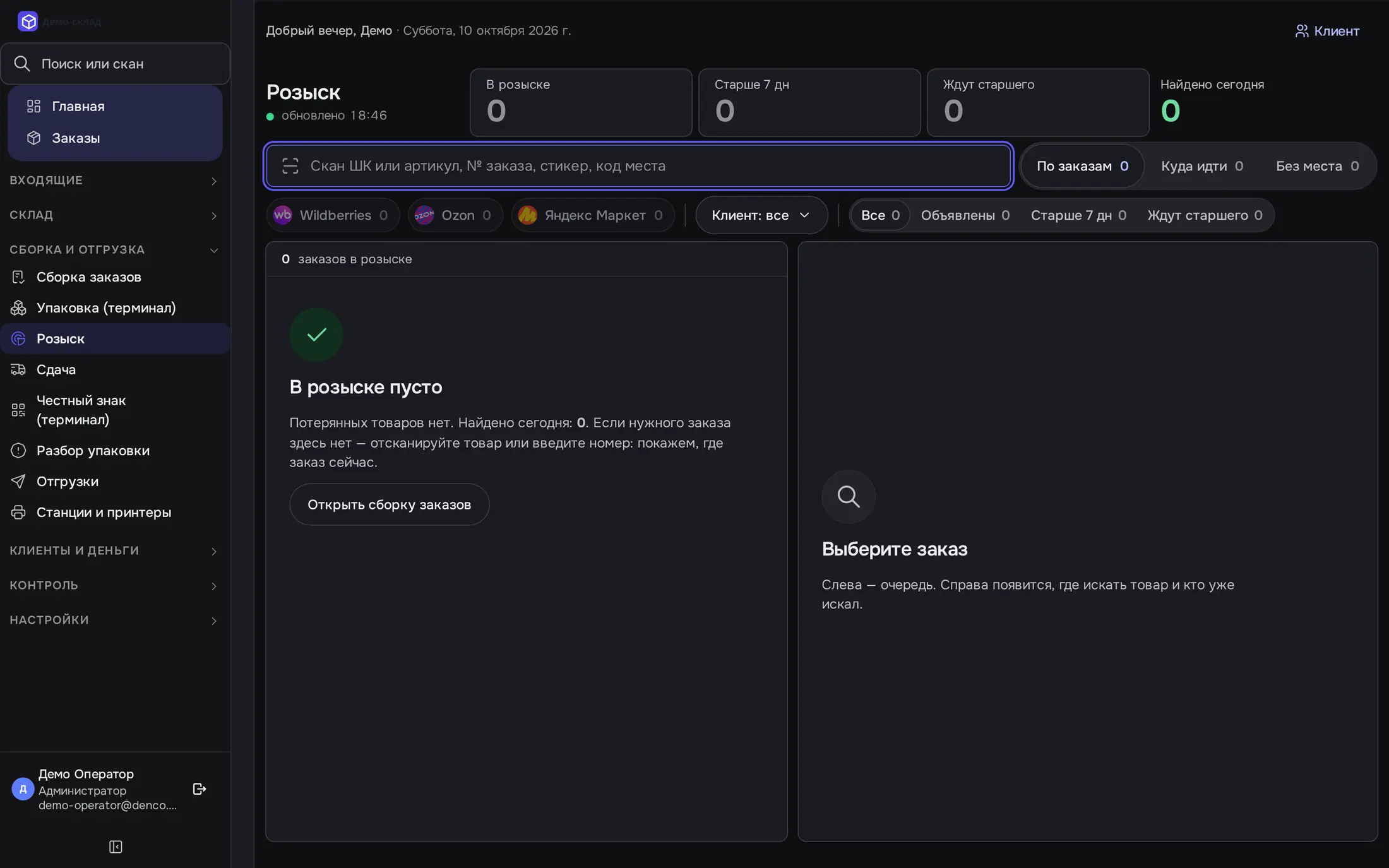Expand the НАСТРОЙКИ sidebar section

click(115, 621)
